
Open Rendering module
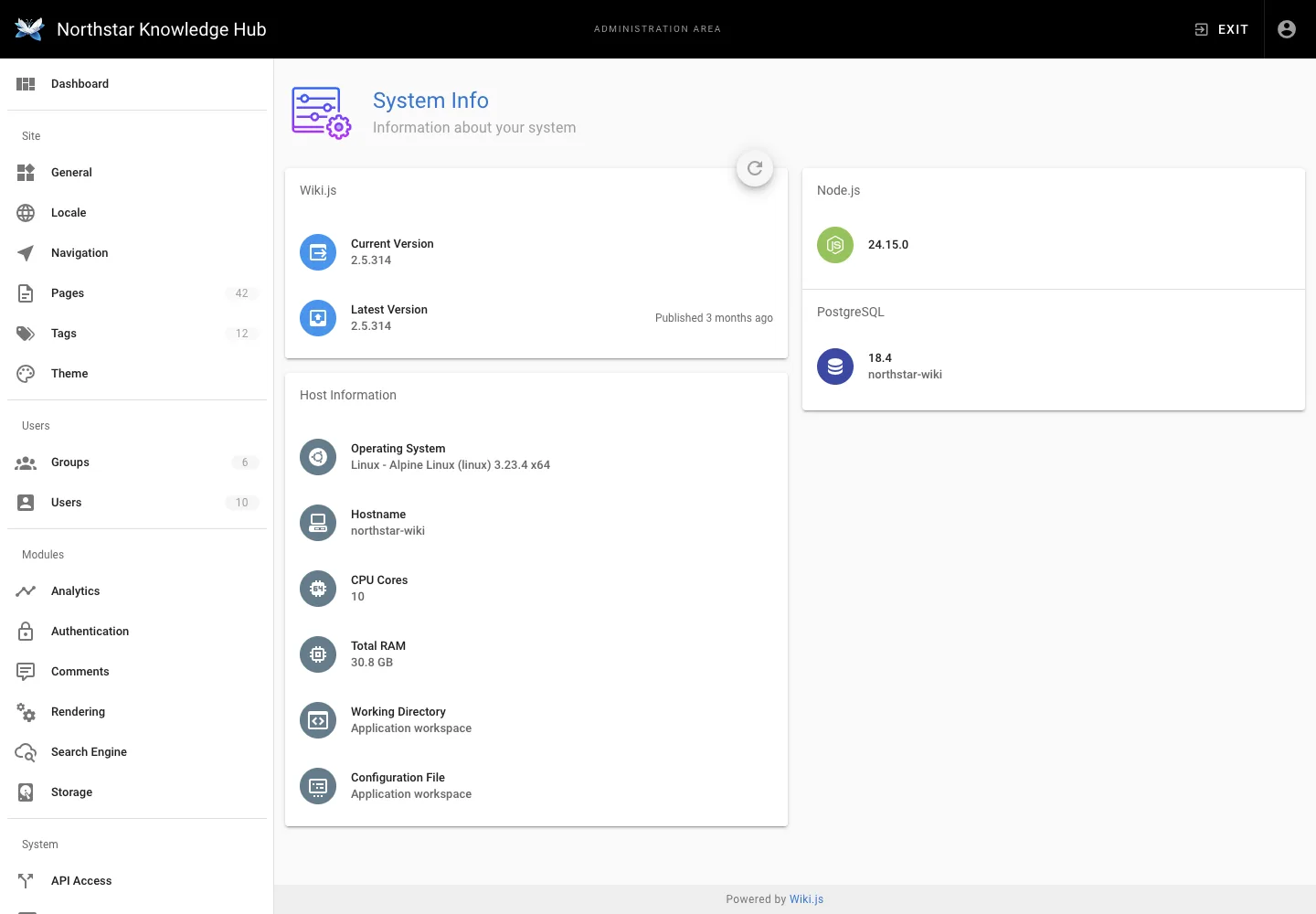click(137, 712)
